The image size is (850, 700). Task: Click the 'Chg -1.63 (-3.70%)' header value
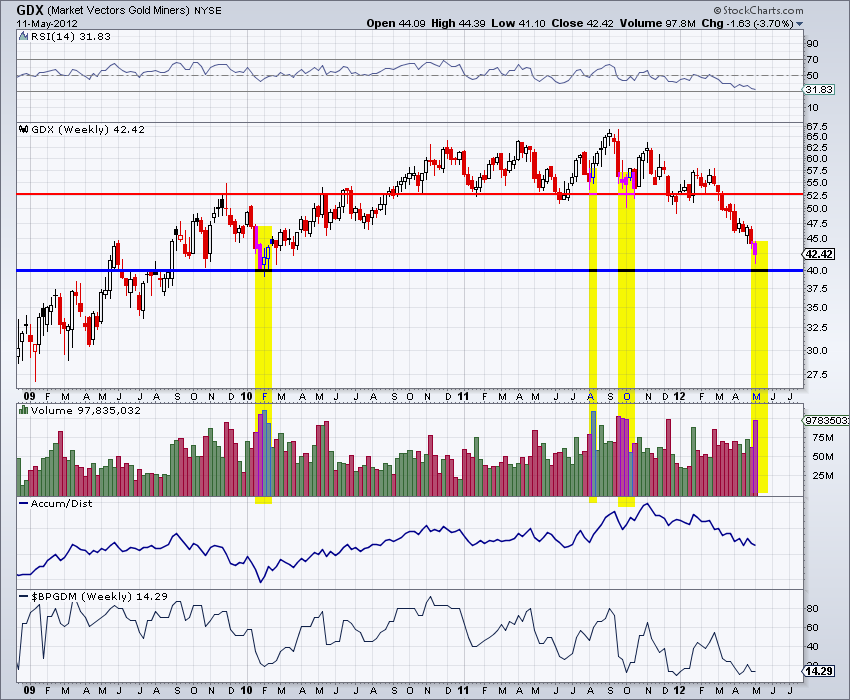748,23
